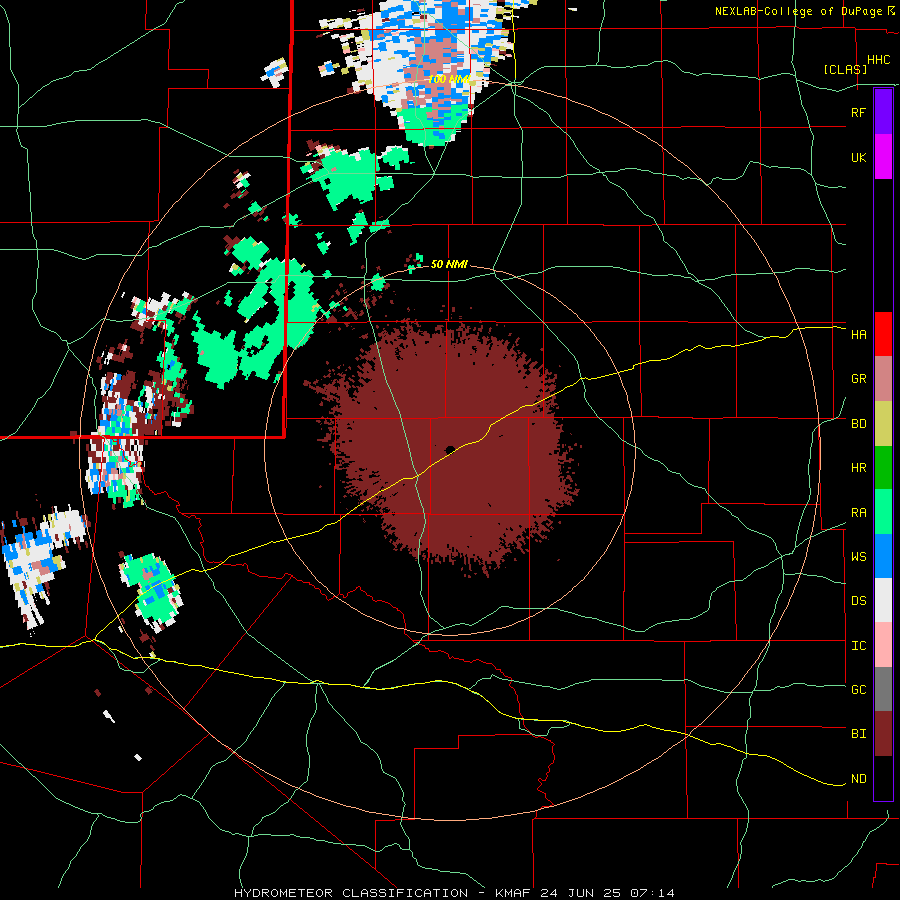Click the IC legend label
The image size is (900, 900).
coord(859,646)
